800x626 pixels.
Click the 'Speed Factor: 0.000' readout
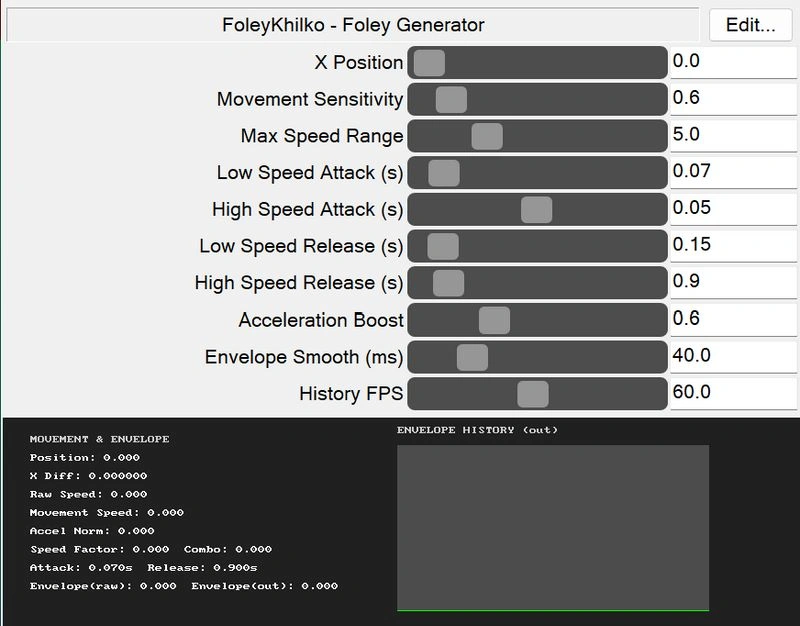(x=99, y=549)
